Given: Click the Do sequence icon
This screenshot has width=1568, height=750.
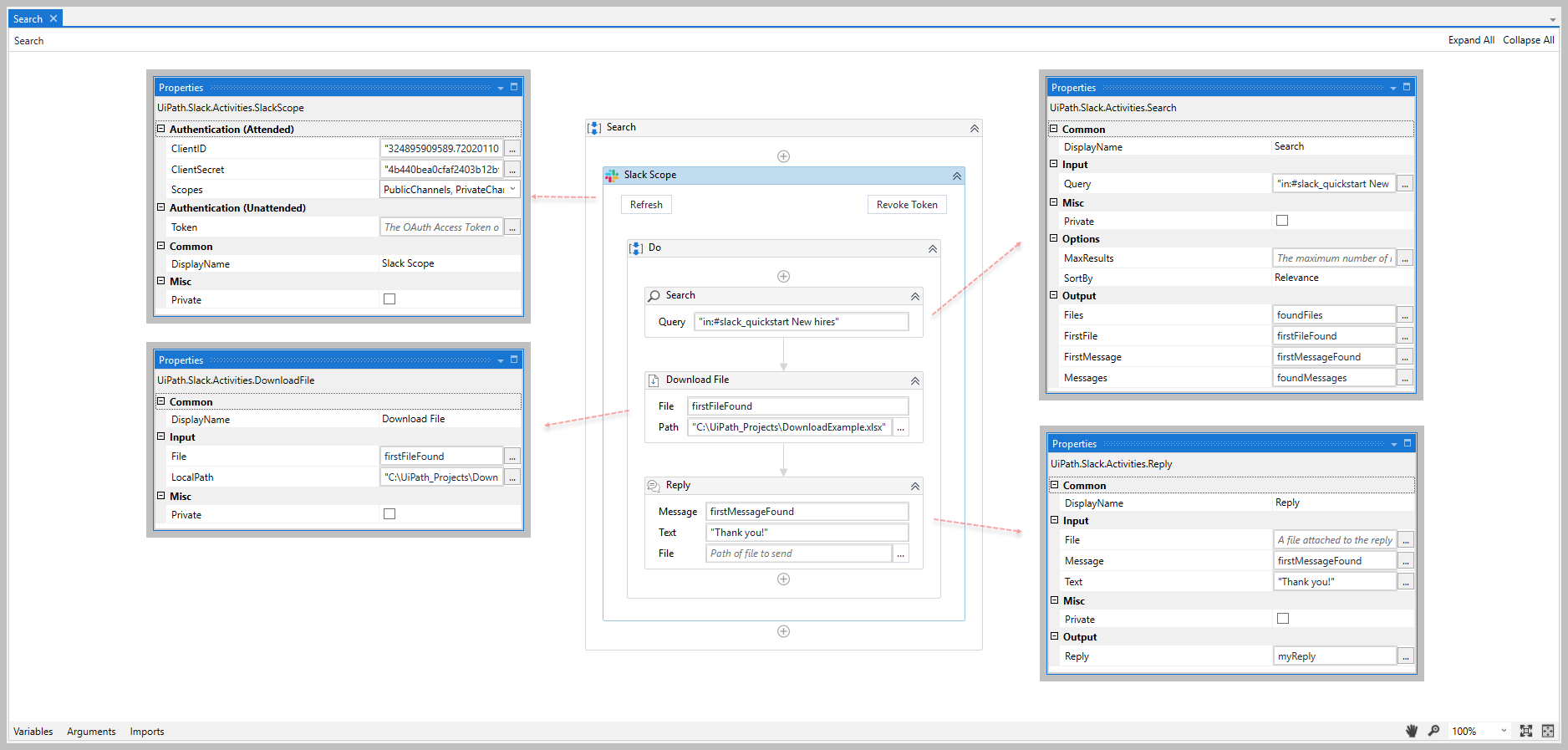Looking at the screenshot, I should tap(636, 248).
